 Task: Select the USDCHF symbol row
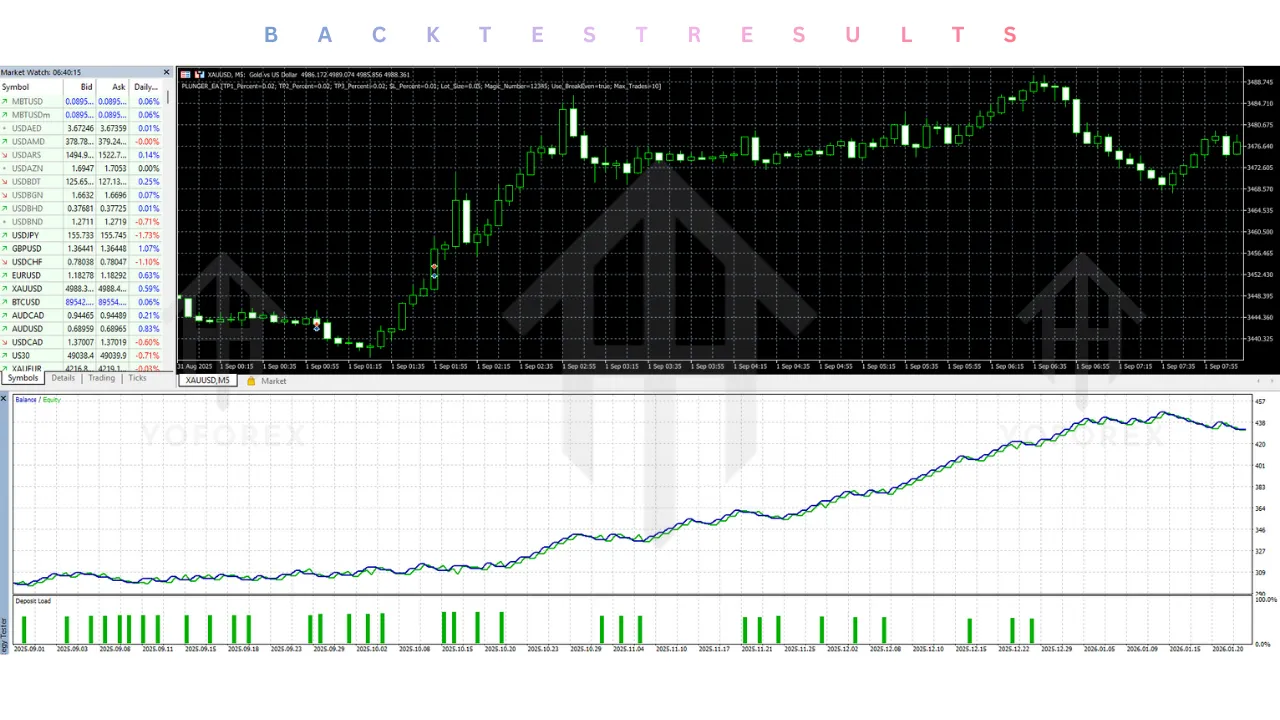82,262
